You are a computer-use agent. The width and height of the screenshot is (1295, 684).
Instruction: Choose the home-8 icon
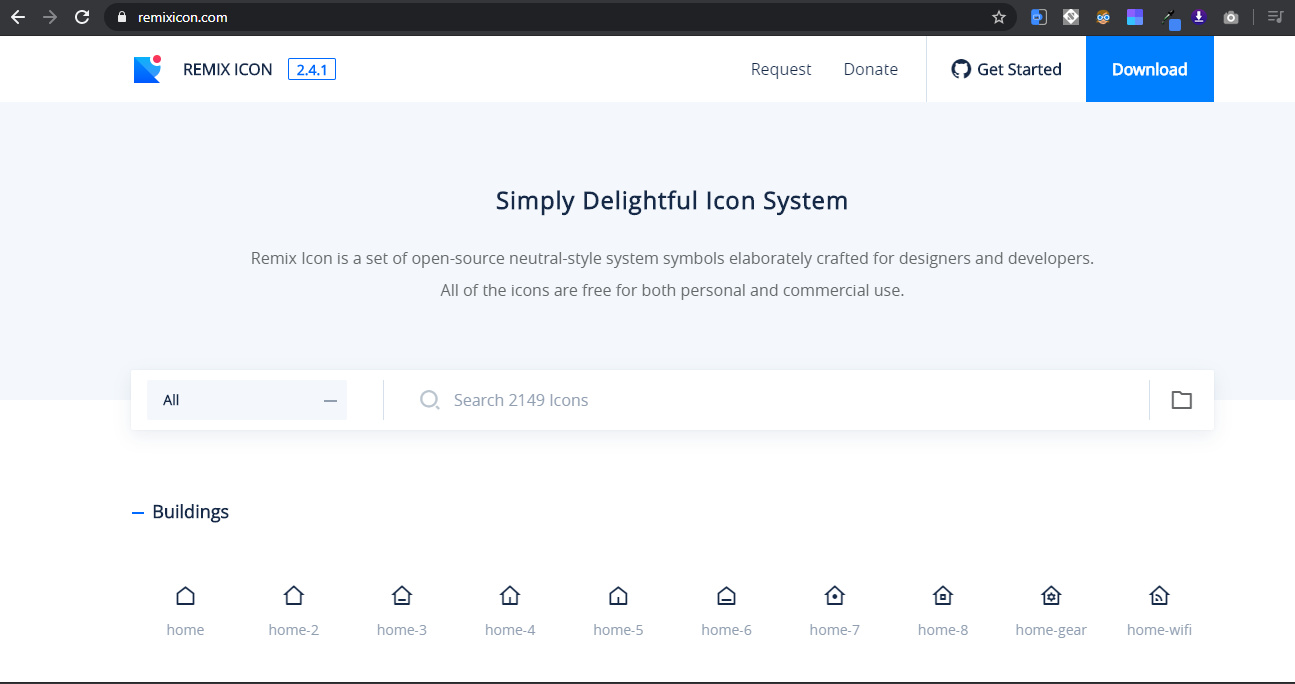click(x=943, y=596)
